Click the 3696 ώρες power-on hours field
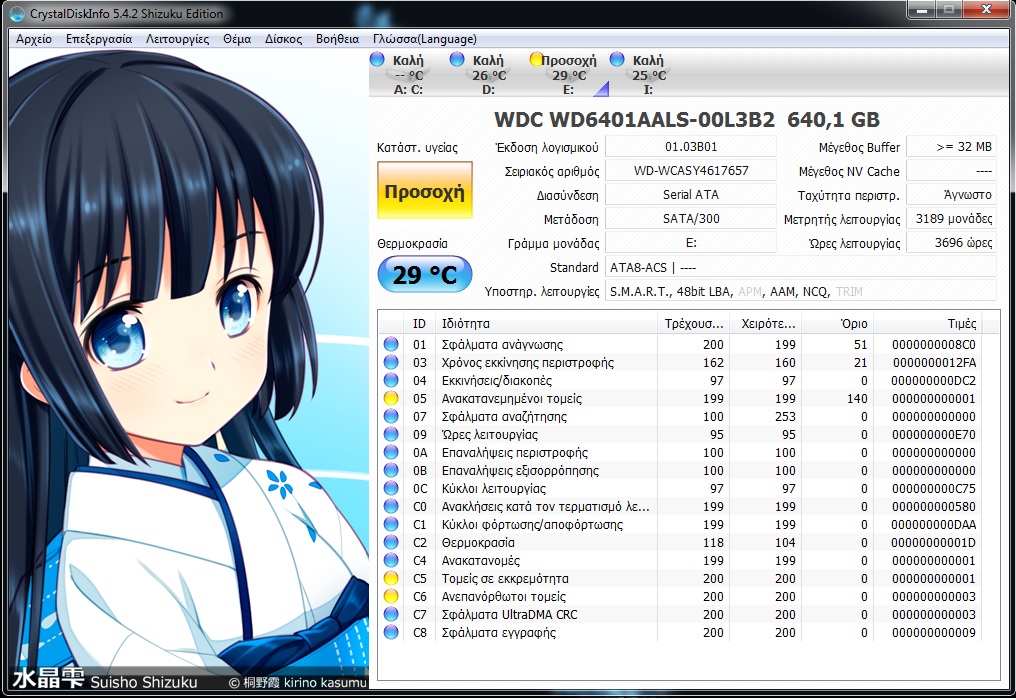Image resolution: width=1016 pixels, height=700 pixels. pos(951,242)
